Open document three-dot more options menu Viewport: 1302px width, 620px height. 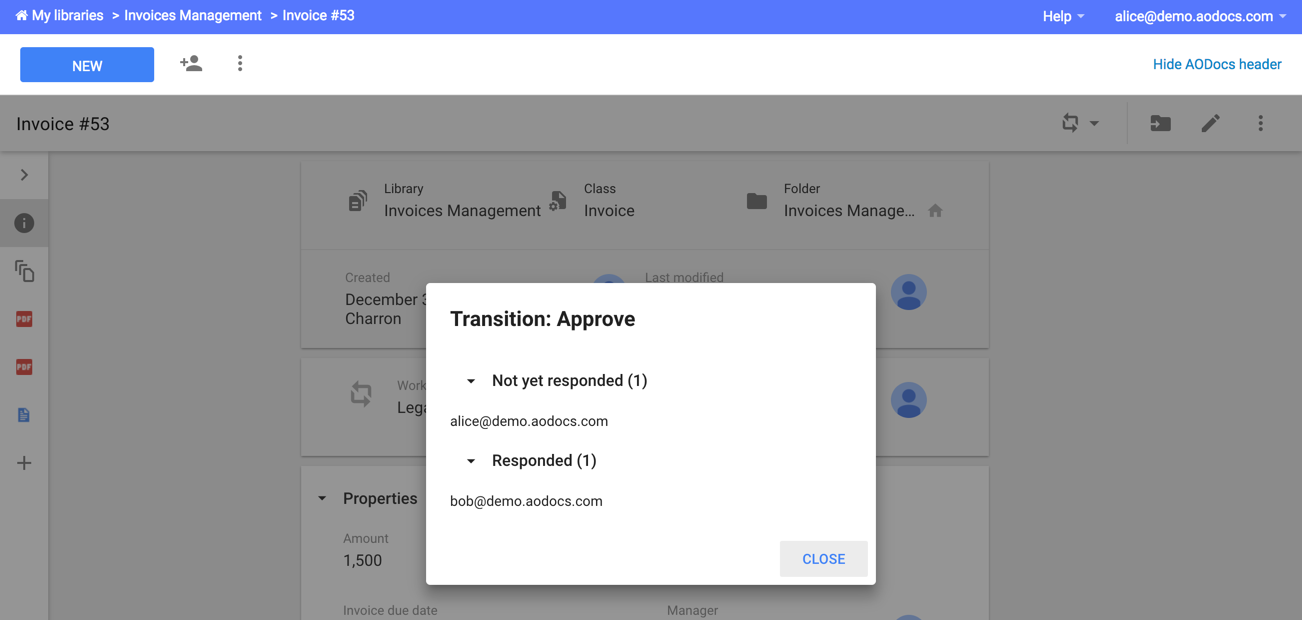coord(1260,123)
